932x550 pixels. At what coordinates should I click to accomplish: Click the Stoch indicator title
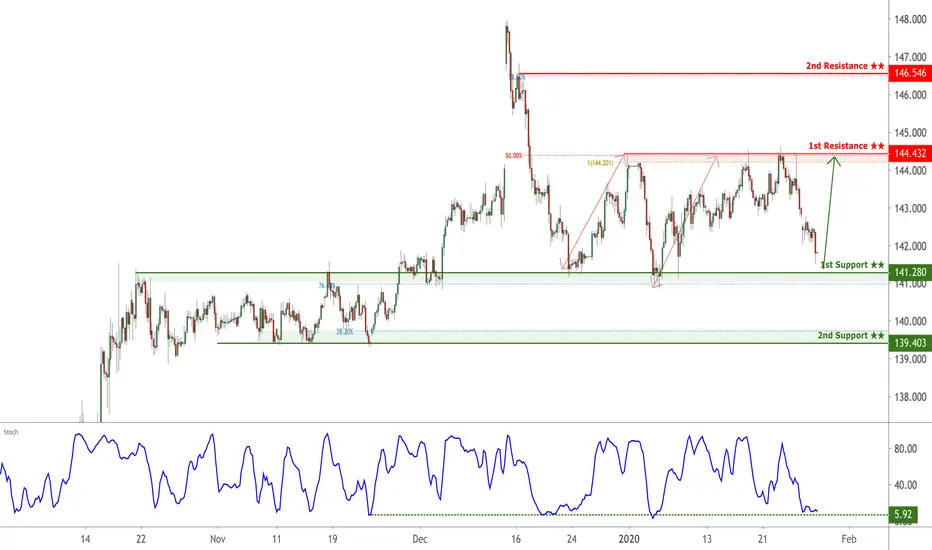click(x=11, y=432)
